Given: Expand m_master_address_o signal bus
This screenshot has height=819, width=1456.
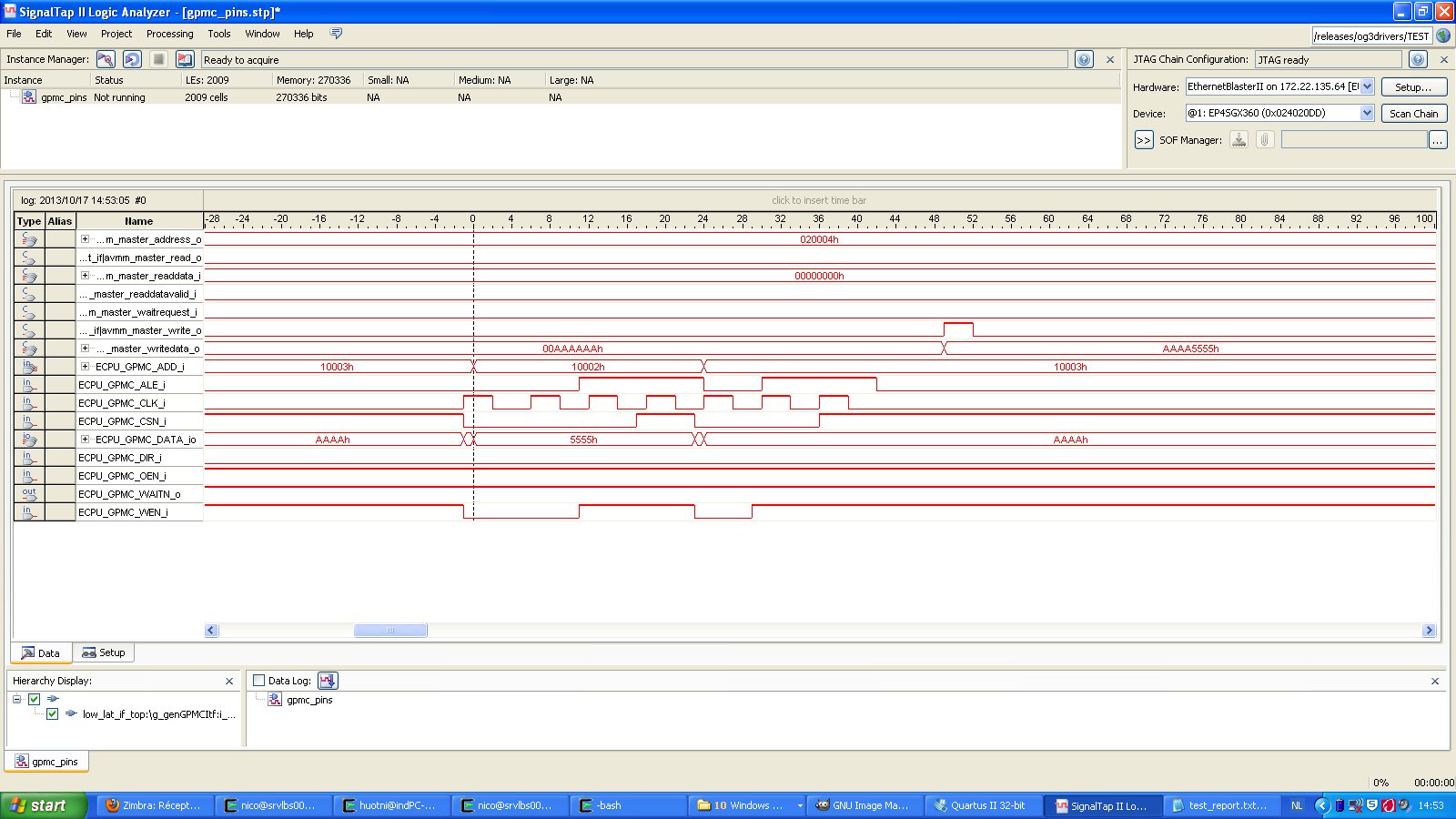Looking at the screenshot, I should (85, 239).
